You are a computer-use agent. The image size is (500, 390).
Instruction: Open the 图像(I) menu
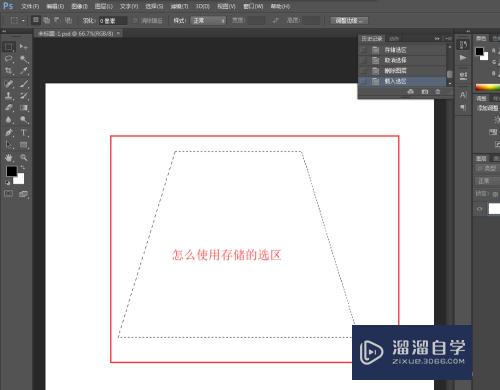click(79, 6)
